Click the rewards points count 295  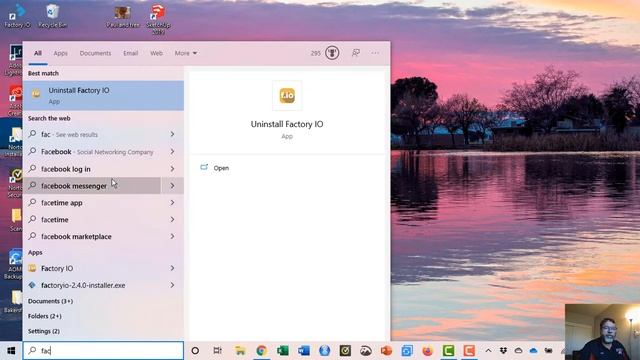pos(316,53)
